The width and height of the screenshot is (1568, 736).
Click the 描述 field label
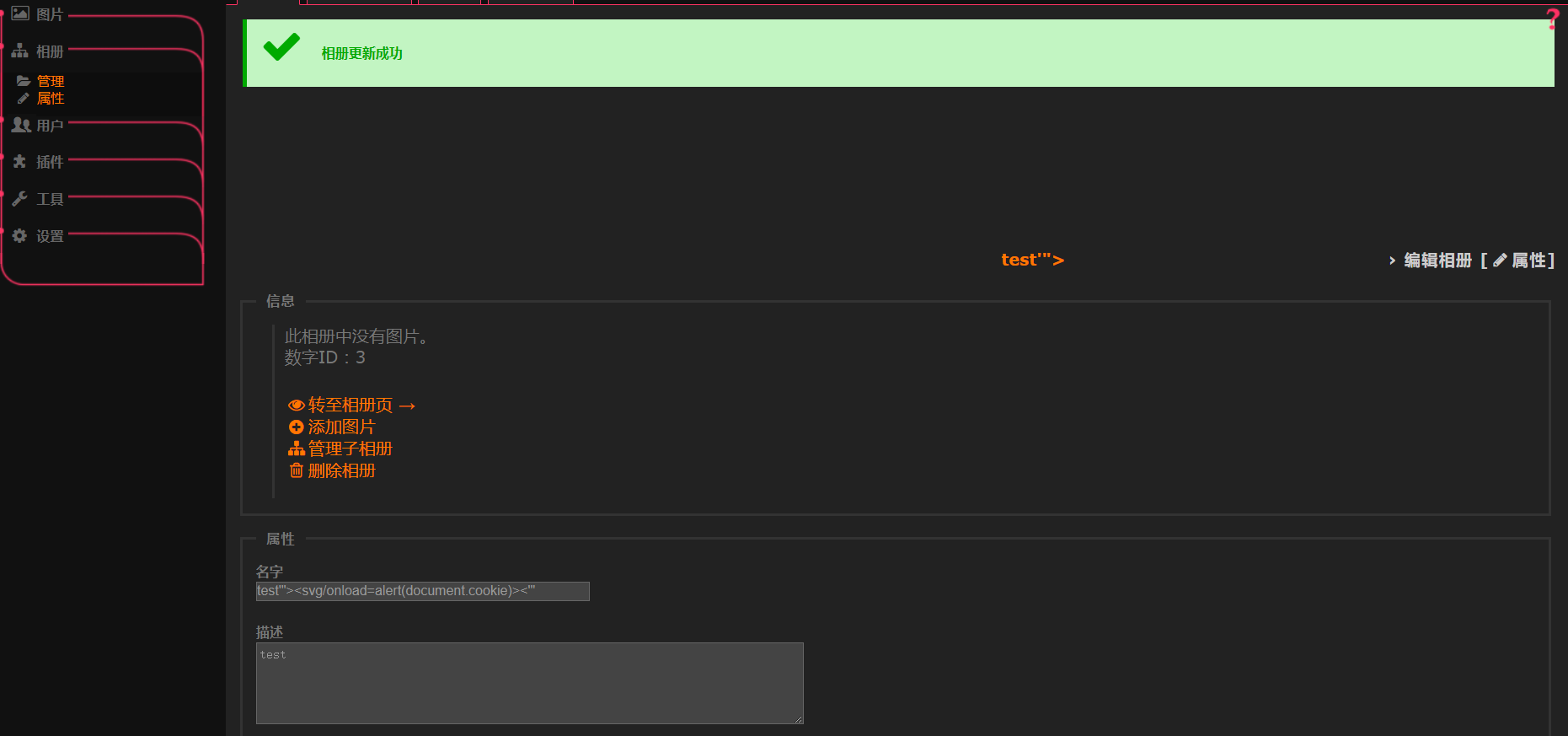pos(270,632)
